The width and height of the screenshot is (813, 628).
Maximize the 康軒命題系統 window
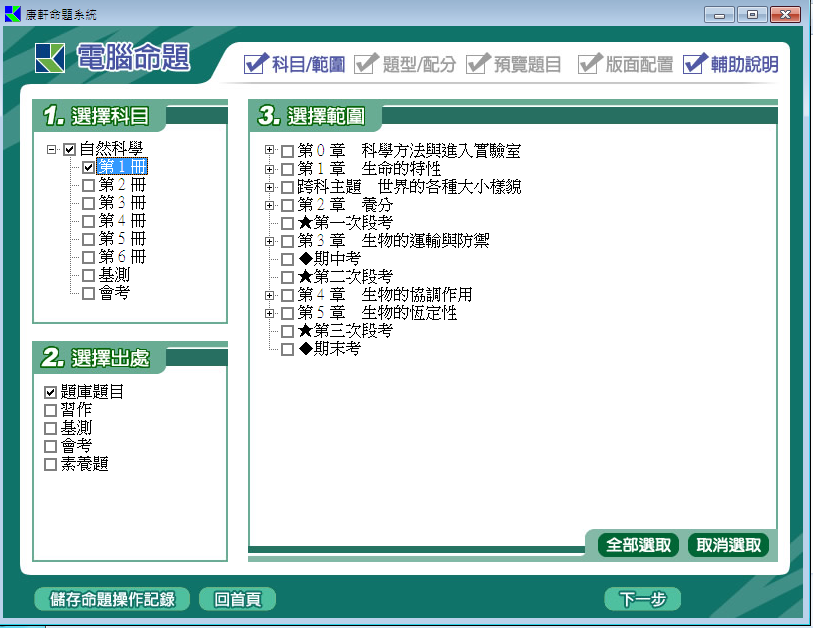[752, 15]
